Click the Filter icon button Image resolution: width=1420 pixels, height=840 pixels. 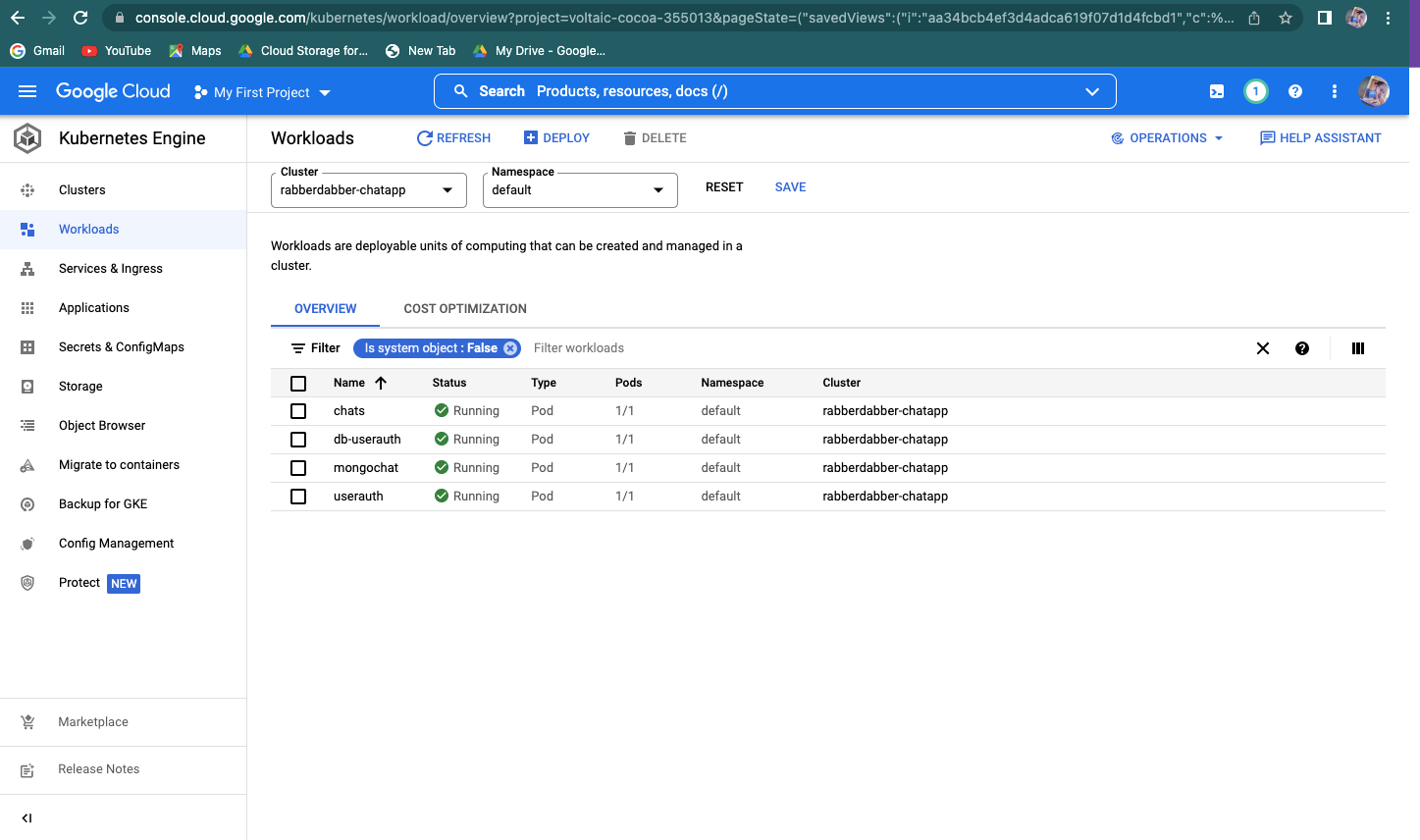(x=315, y=348)
